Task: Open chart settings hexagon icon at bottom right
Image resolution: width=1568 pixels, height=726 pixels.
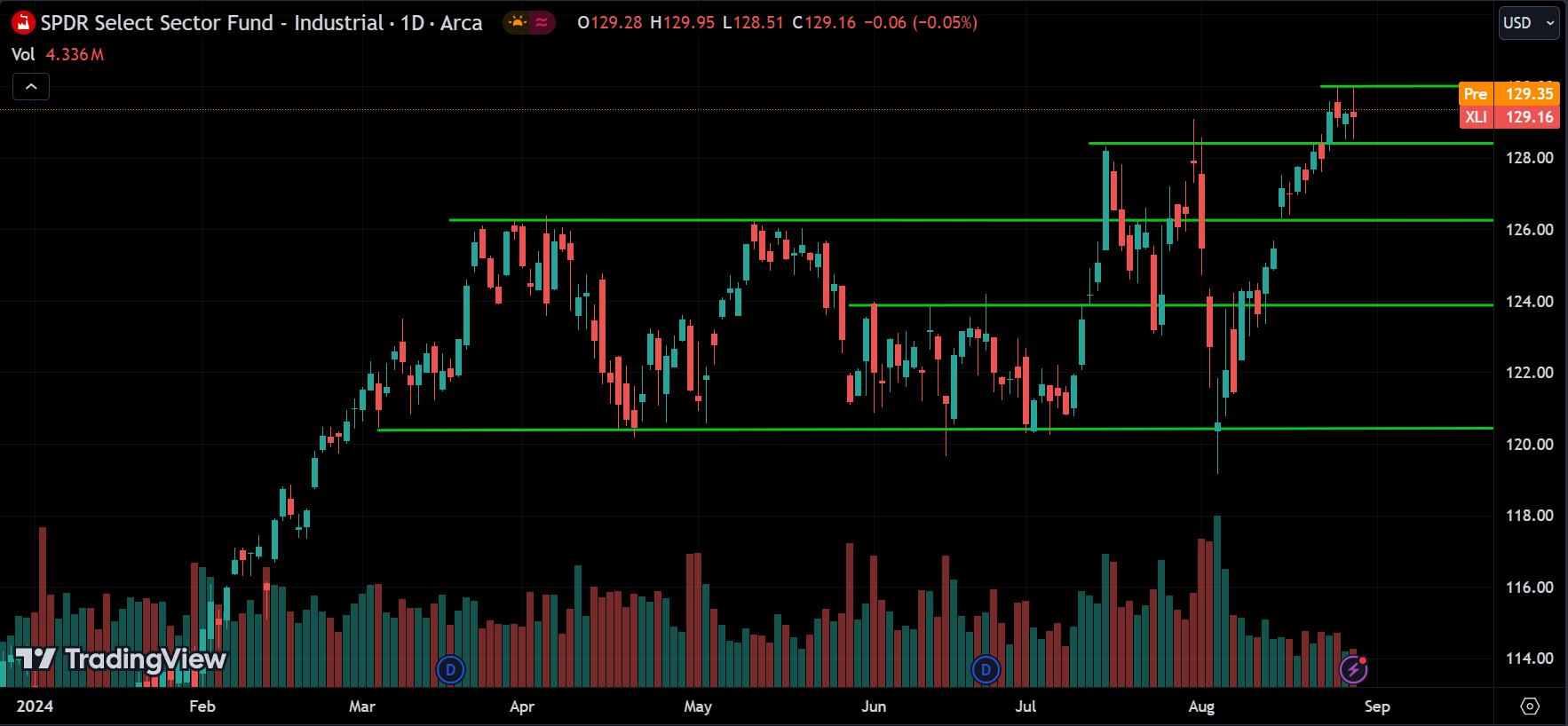Action: click(x=1530, y=706)
